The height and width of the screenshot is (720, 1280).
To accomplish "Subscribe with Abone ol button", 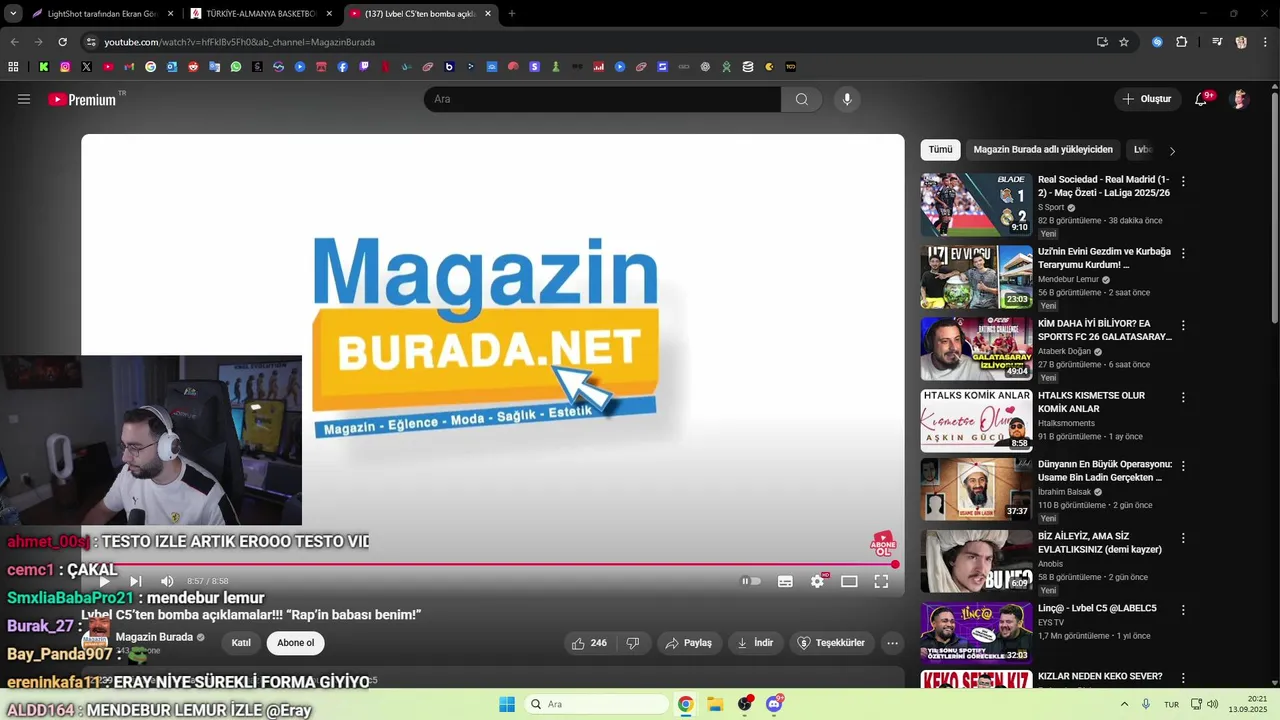I will tap(296, 643).
